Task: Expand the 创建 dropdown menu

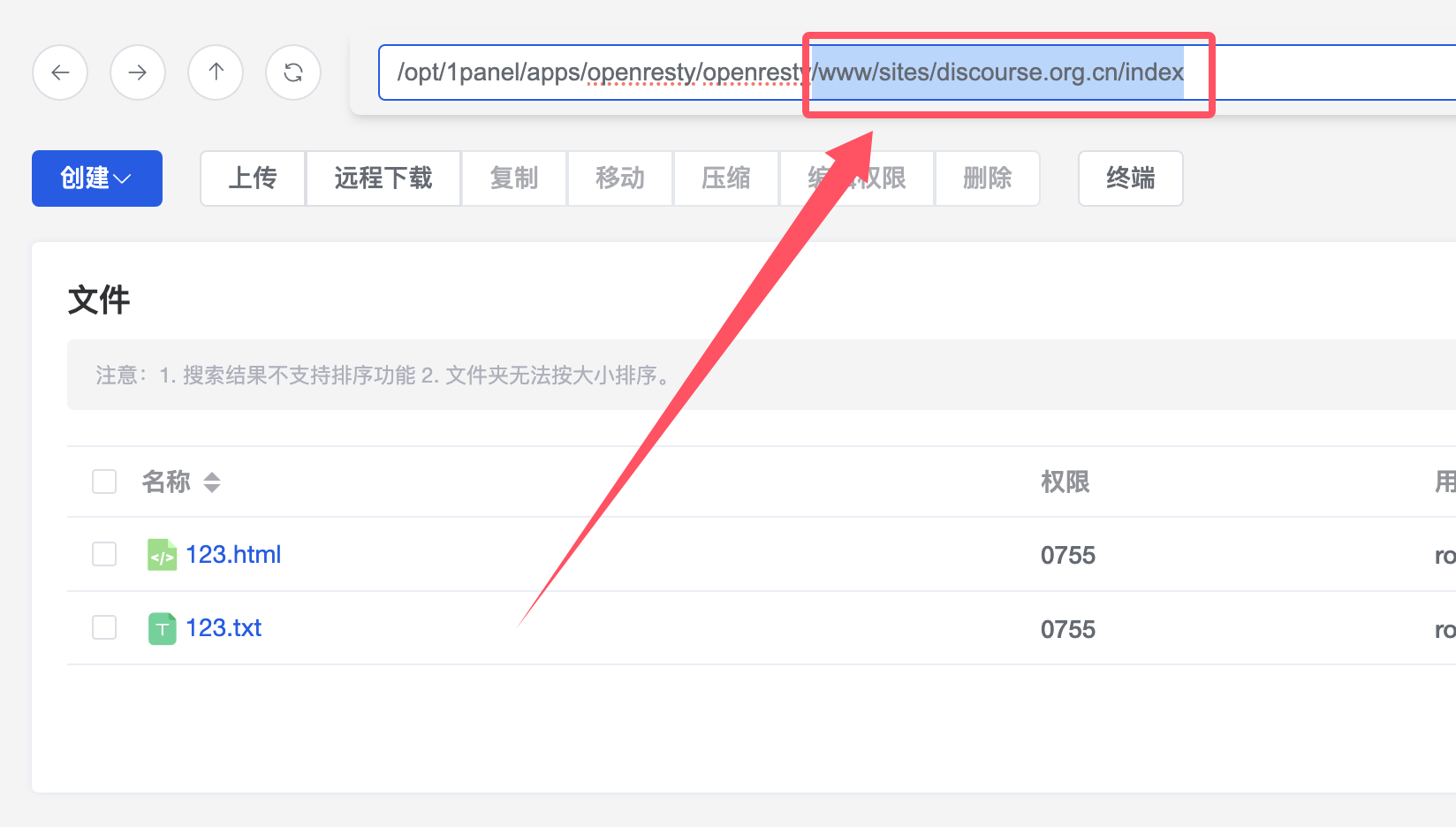Action: (x=97, y=178)
